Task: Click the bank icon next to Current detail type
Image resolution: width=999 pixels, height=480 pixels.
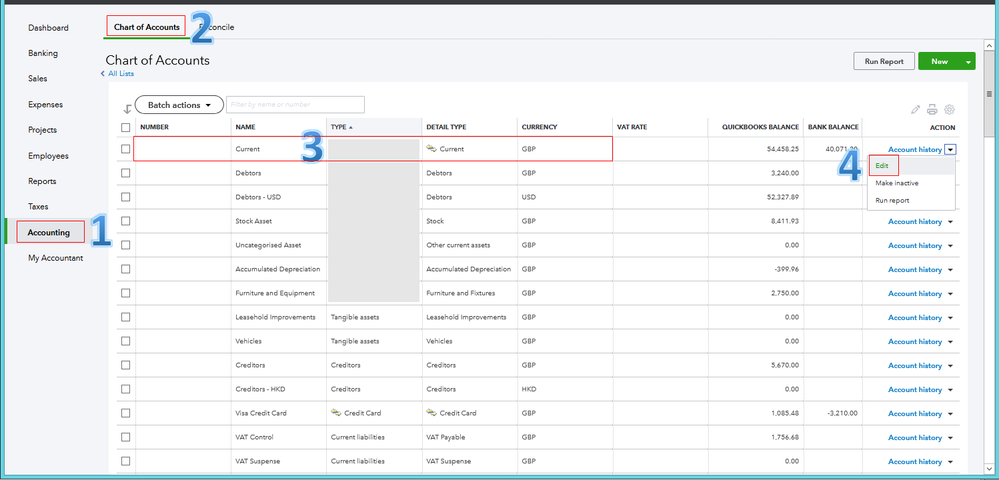Action: pos(432,149)
